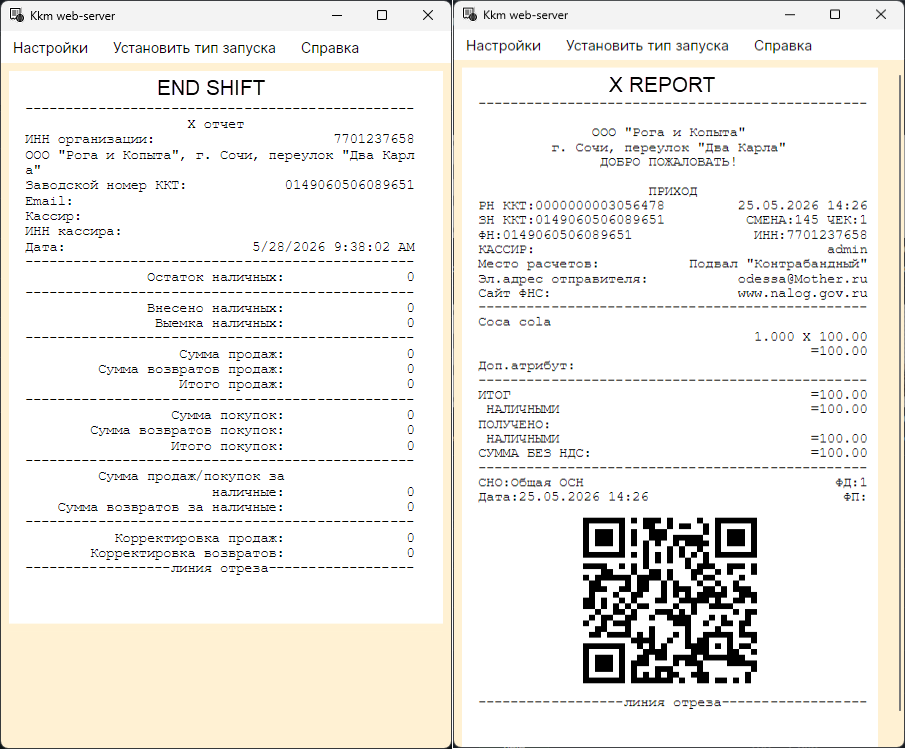Click www.nalog.gov.ru site address on receipt
Image resolution: width=905 pixels, height=749 pixels.
click(x=802, y=294)
